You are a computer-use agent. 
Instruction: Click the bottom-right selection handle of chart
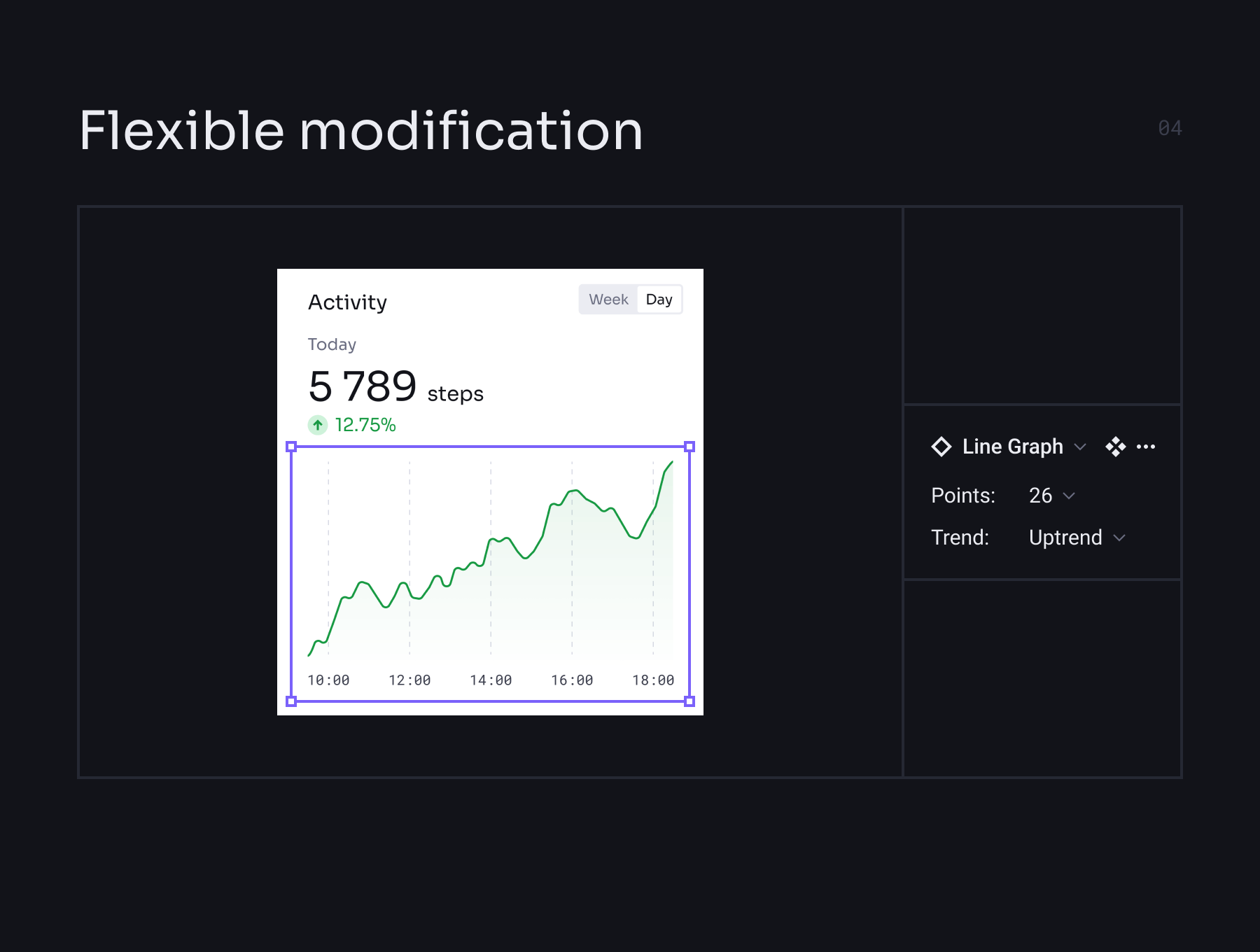[689, 701]
